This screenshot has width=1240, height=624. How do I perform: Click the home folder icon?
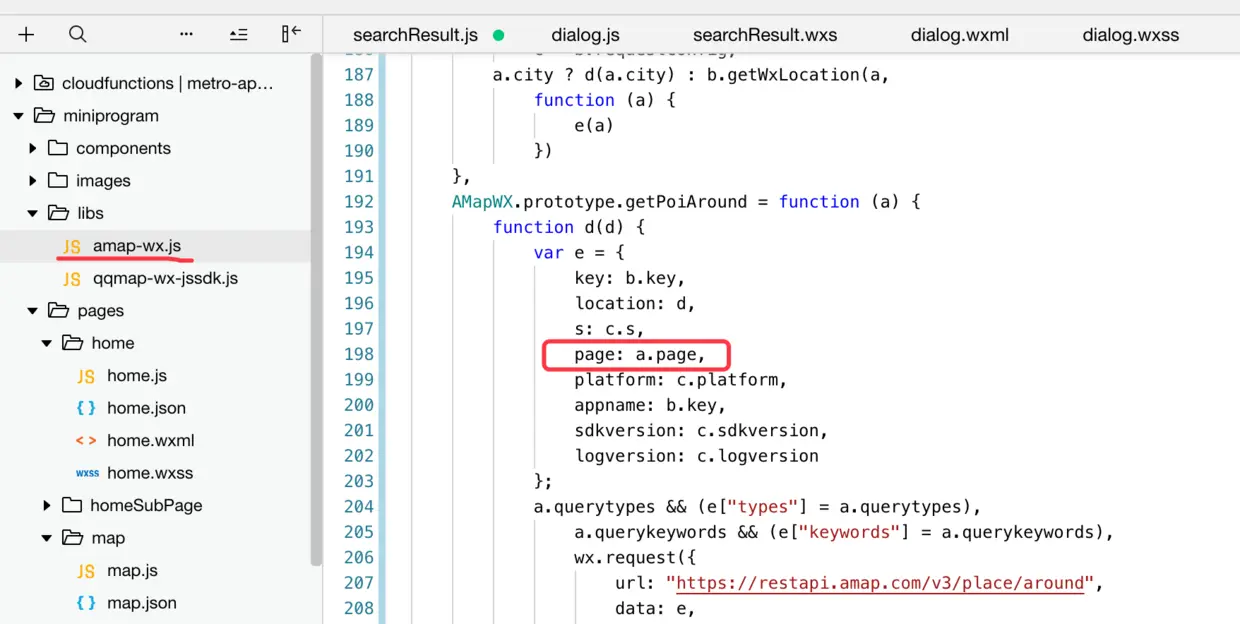pos(73,343)
